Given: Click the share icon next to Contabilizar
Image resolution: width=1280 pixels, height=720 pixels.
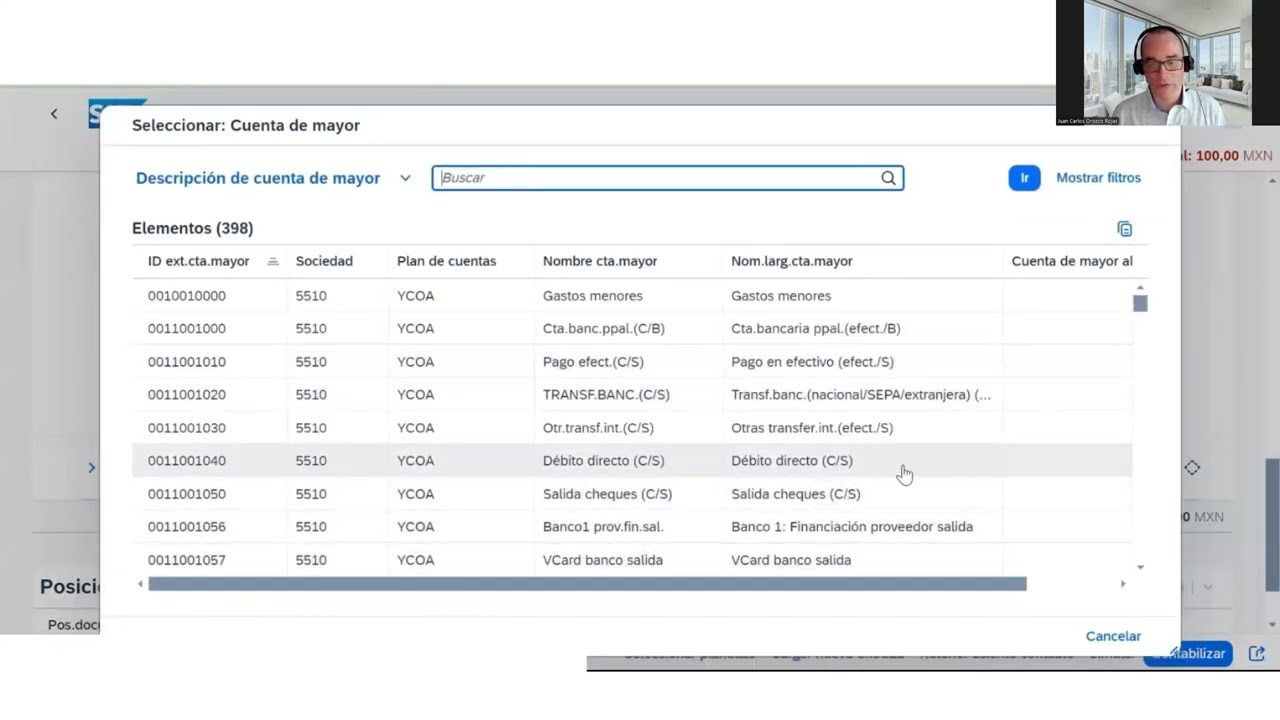Looking at the screenshot, I should pos(1257,653).
